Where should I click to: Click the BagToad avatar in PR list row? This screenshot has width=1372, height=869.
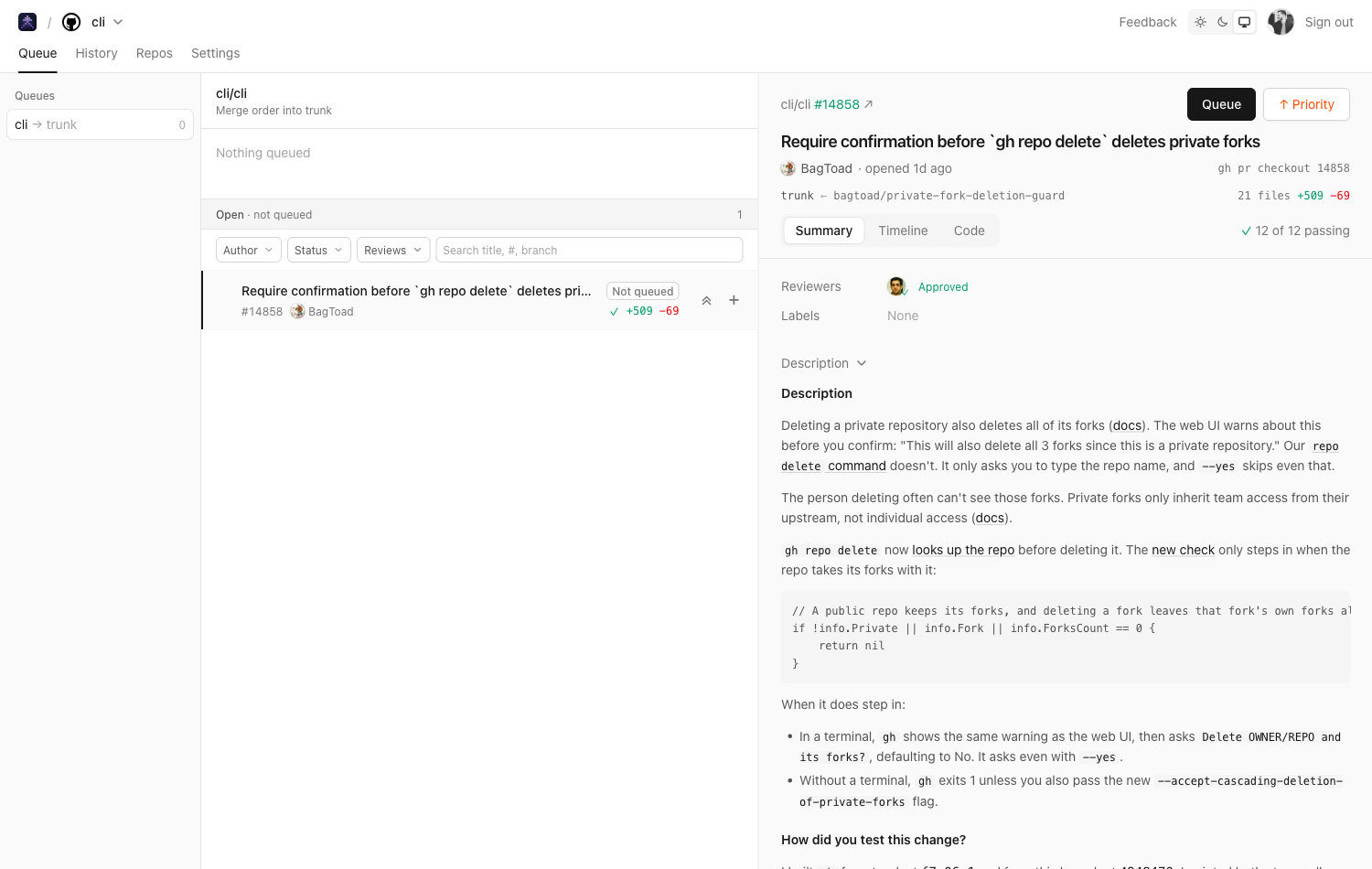coord(297,311)
